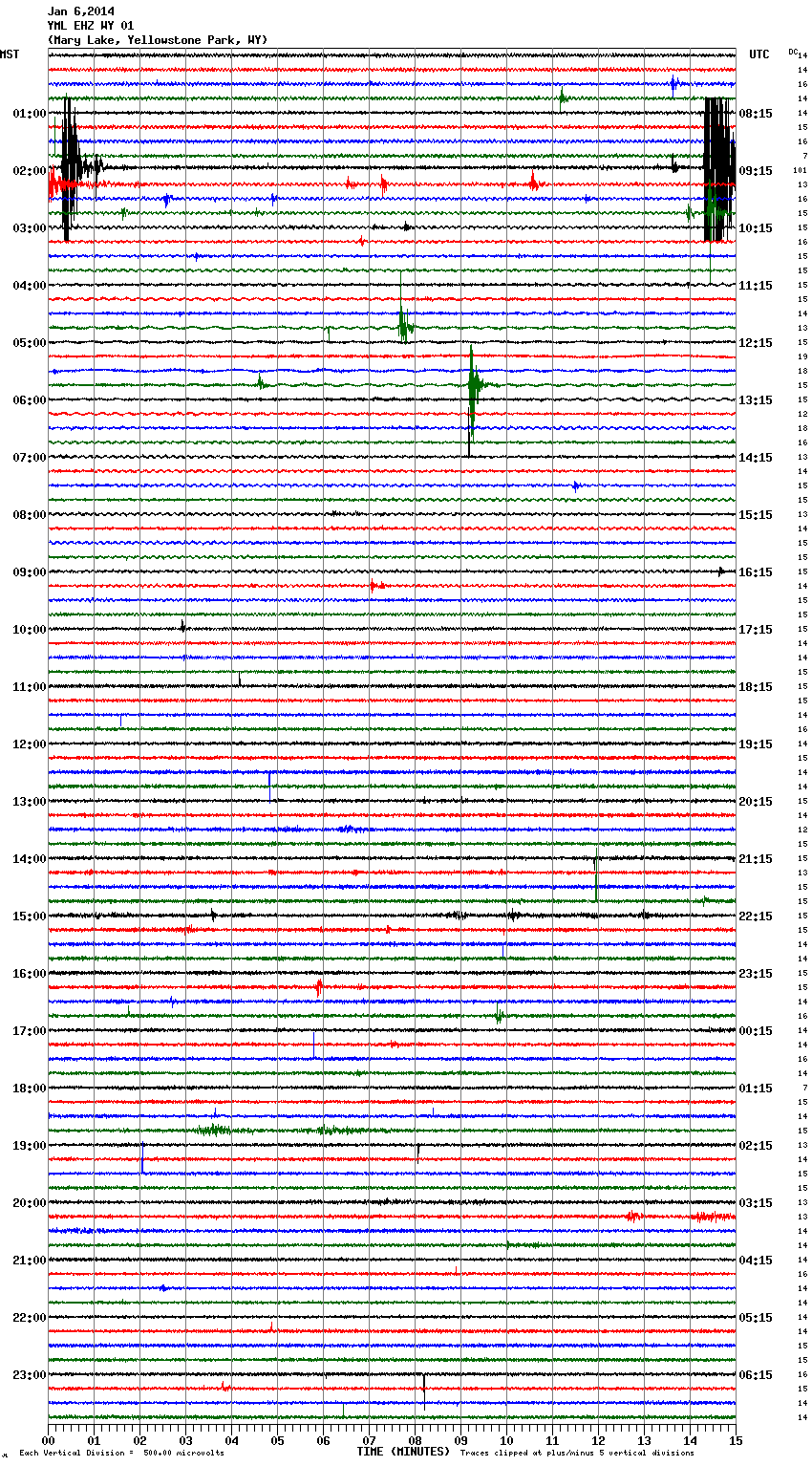Image resolution: width=812 pixels, height=1466 pixels.
Task: Select the '20:15' UTC time label
Action: coord(756,802)
